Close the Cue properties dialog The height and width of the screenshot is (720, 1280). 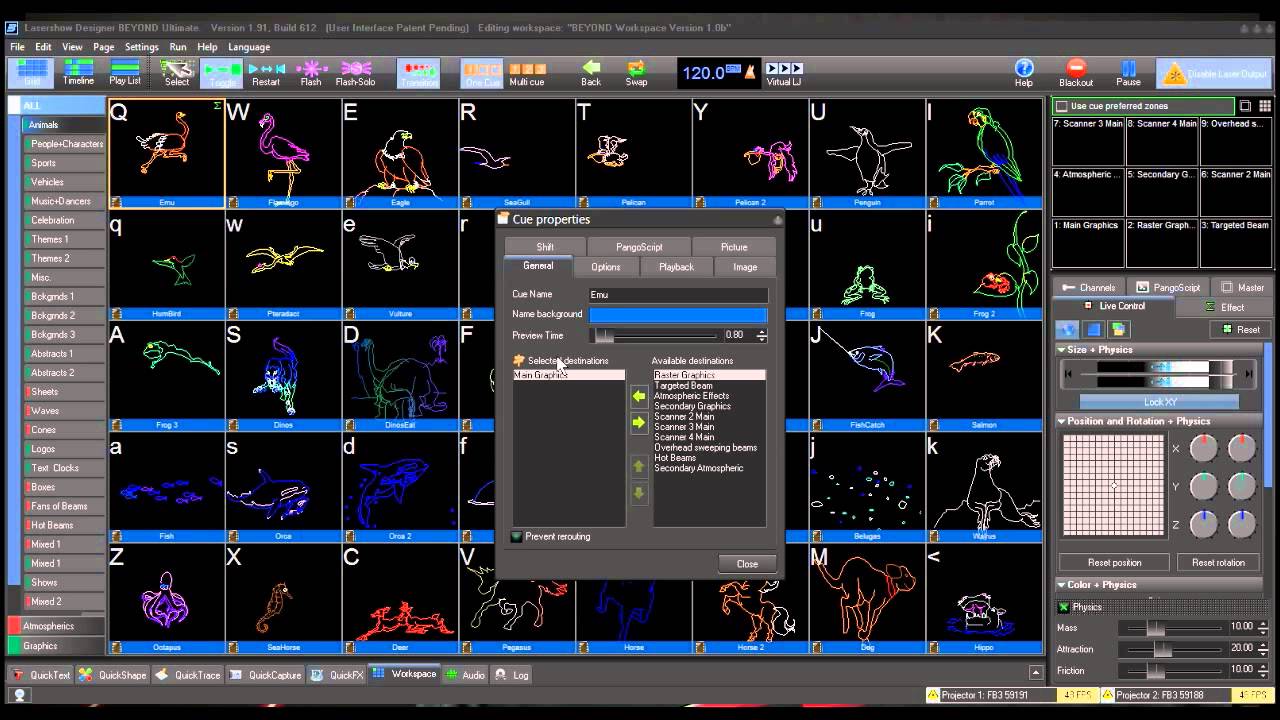click(747, 564)
